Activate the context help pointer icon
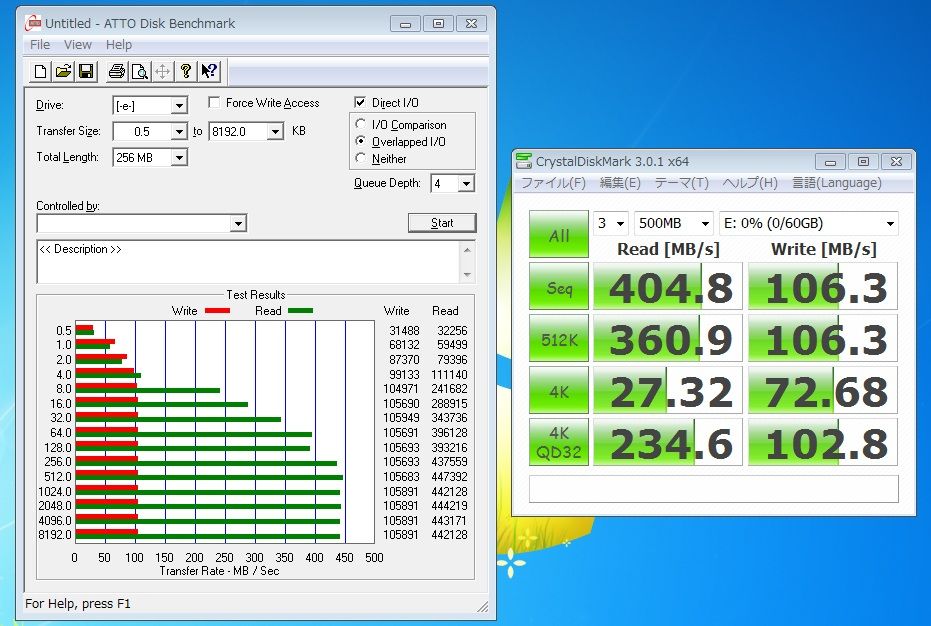This screenshot has width=931, height=626. 209,71
